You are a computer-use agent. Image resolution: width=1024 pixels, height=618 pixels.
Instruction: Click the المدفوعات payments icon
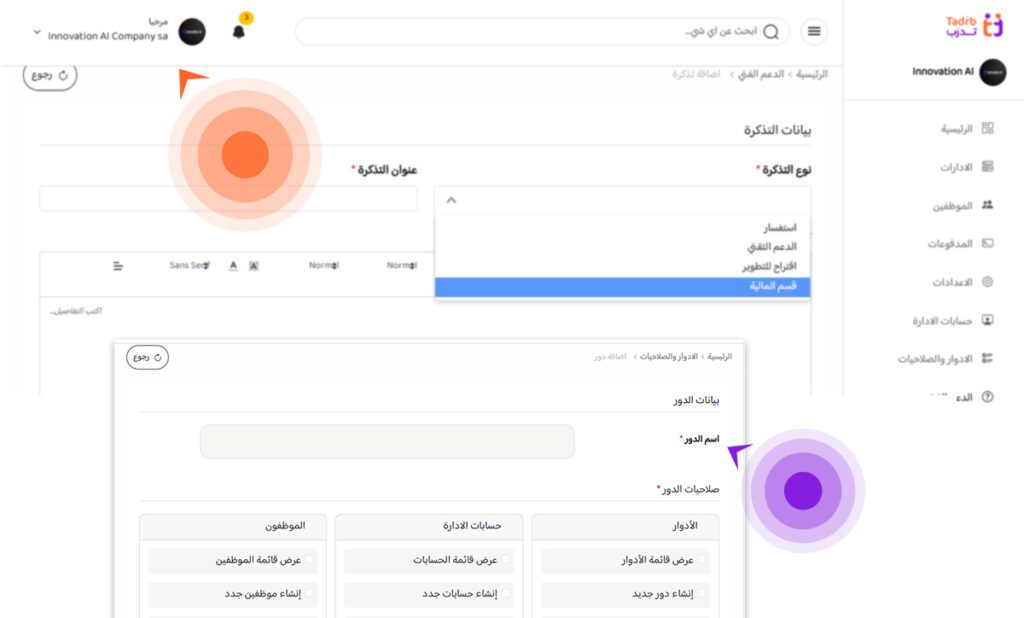(x=987, y=243)
